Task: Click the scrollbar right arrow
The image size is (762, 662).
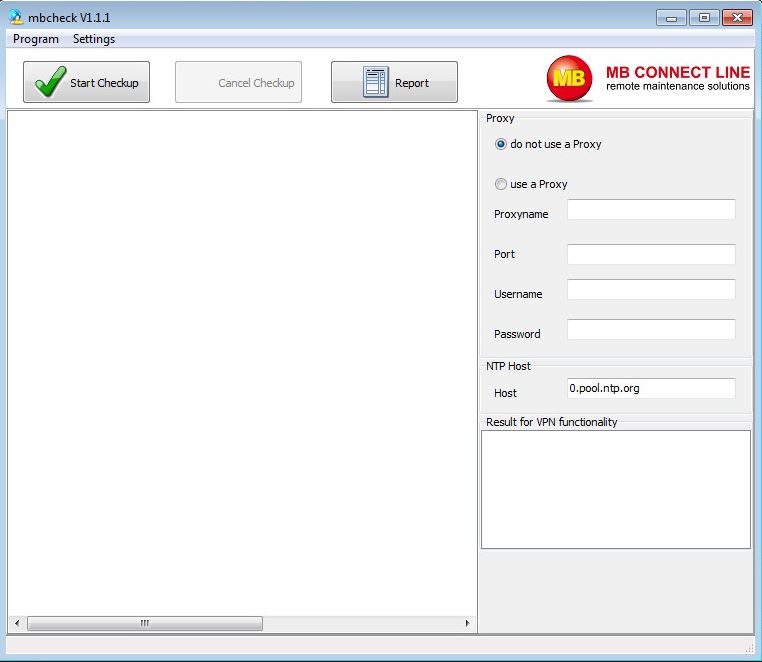Action: (x=467, y=623)
